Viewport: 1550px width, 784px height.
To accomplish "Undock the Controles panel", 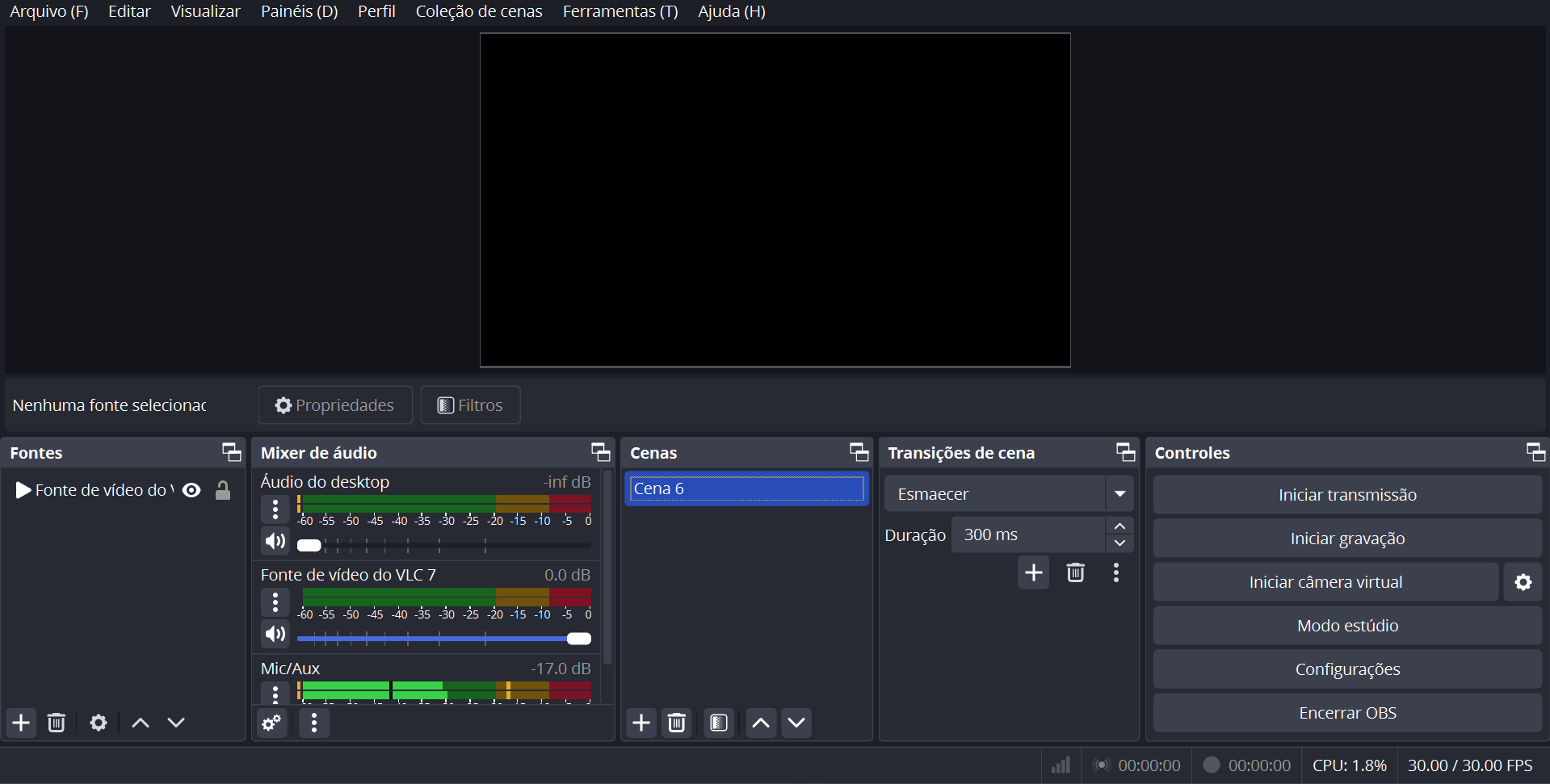I will (x=1536, y=452).
